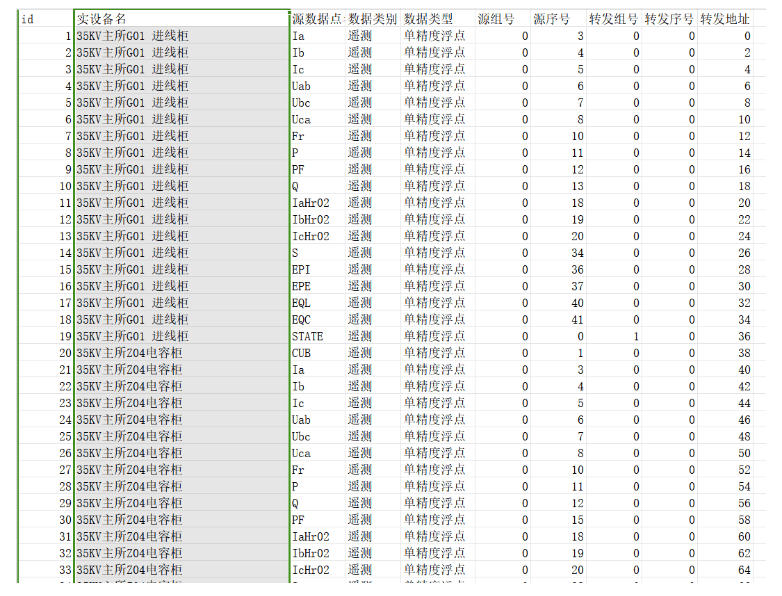Image resolution: width=782 pixels, height=596 pixels.
Task: Click the EQC source data point cell
Action: (301, 319)
